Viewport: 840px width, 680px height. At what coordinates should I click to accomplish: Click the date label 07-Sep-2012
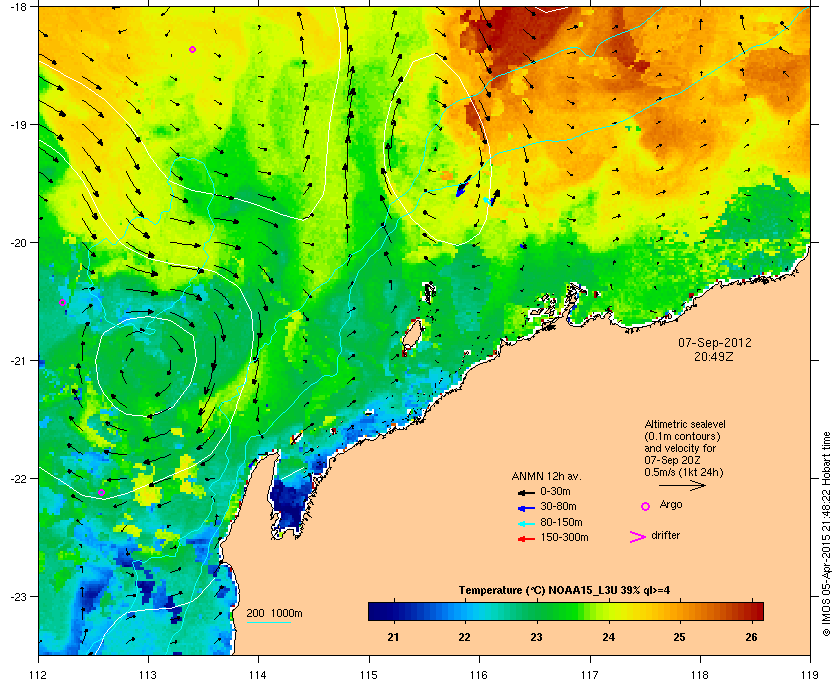pos(715,342)
